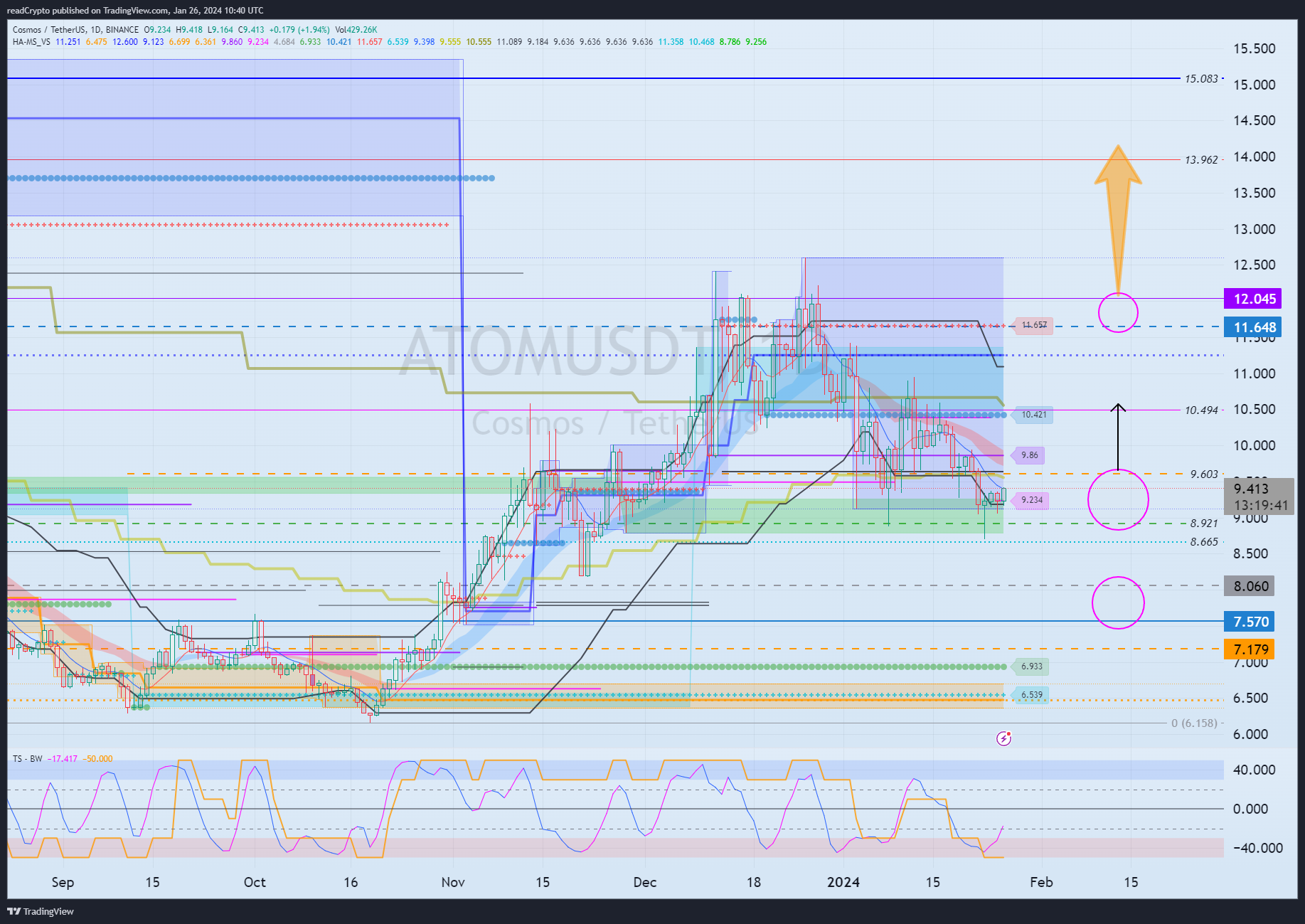Select the blue 11.648 price label

pos(1252,327)
